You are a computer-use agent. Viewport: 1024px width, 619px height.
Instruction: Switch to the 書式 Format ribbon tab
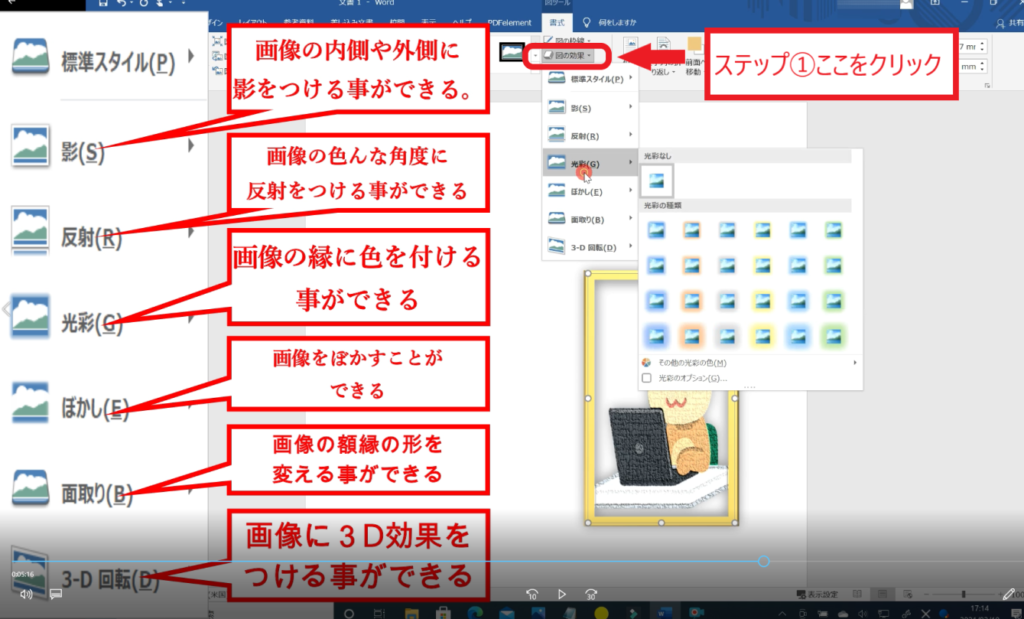[555, 21]
